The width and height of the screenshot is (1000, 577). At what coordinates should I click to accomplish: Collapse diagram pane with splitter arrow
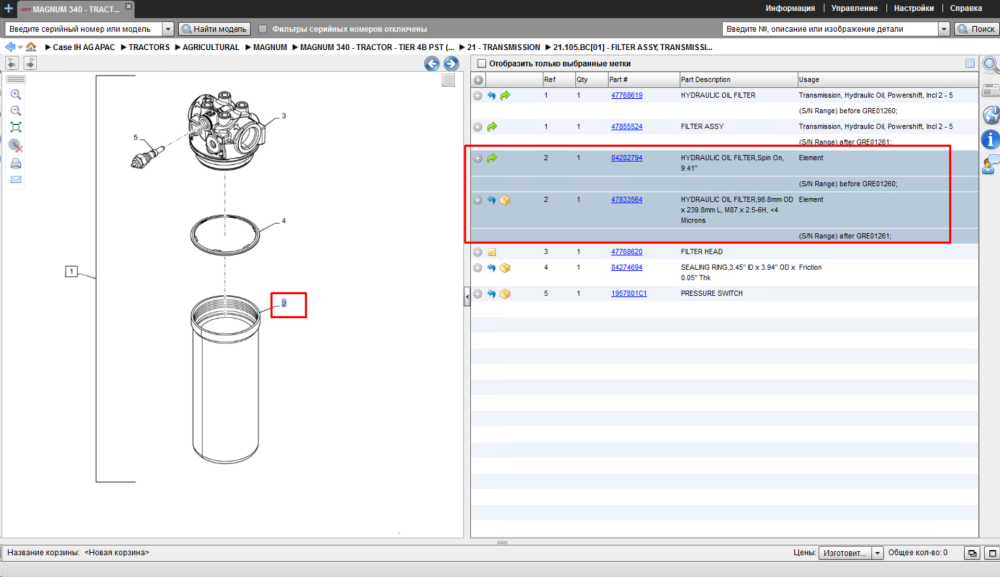click(x=467, y=297)
